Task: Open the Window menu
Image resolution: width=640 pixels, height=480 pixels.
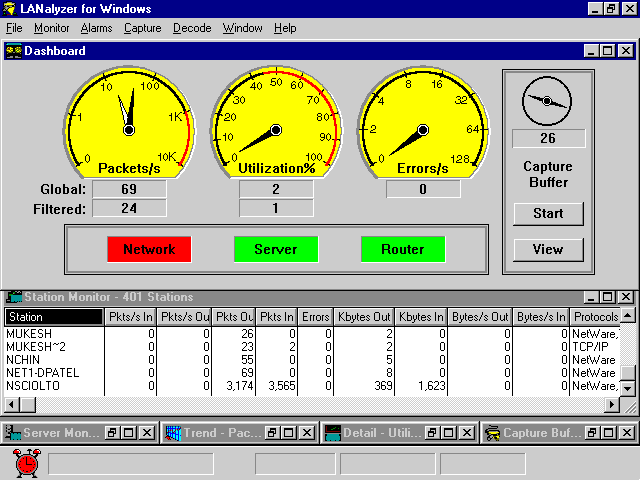Action: [242, 28]
